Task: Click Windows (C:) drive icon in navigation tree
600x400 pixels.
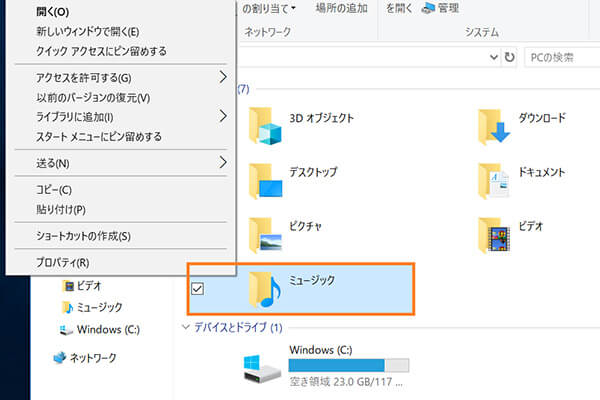Action: (x=66, y=330)
